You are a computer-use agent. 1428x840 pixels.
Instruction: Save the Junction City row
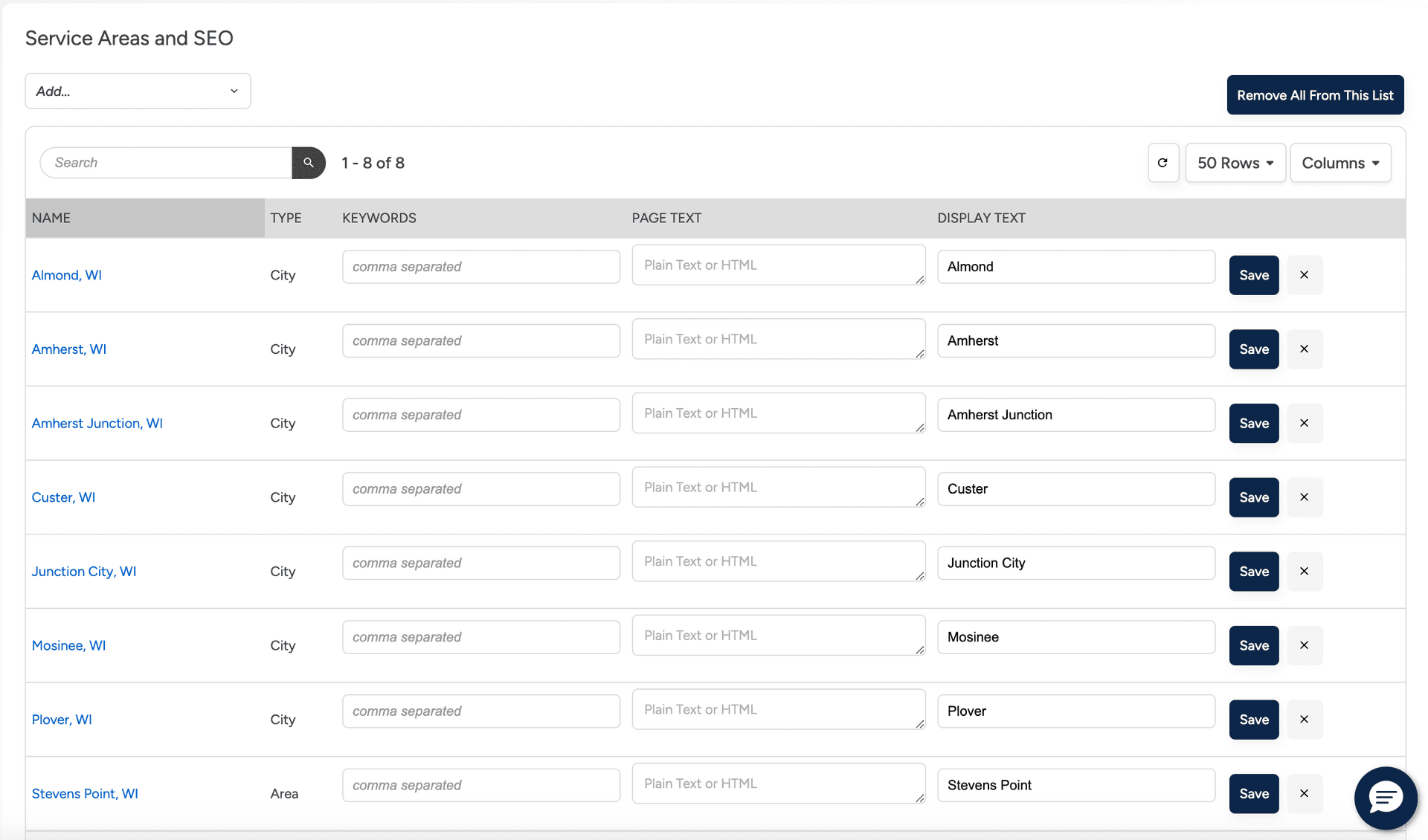point(1253,572)
